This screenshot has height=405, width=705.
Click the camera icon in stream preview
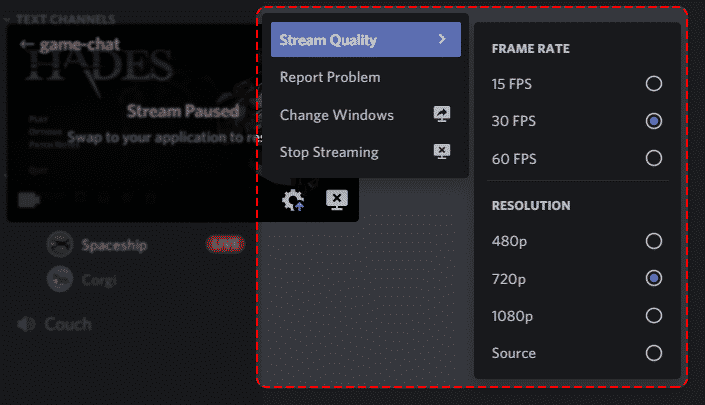pos(29,200)
